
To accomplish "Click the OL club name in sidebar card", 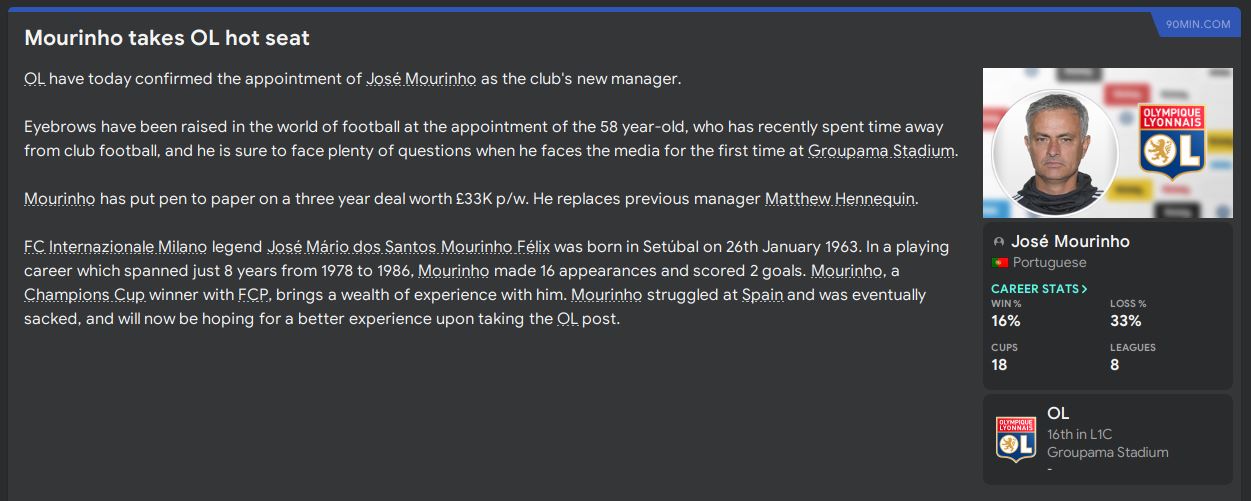I will [x=1058, y=413].
